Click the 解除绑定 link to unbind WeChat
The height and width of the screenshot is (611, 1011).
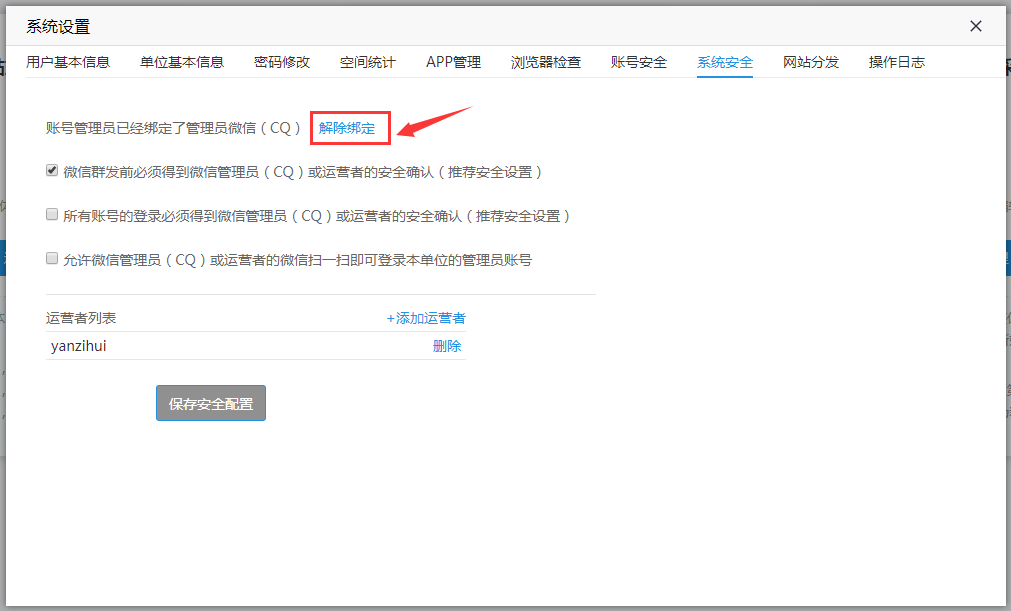pyautogui.click(x=347, y=128)
